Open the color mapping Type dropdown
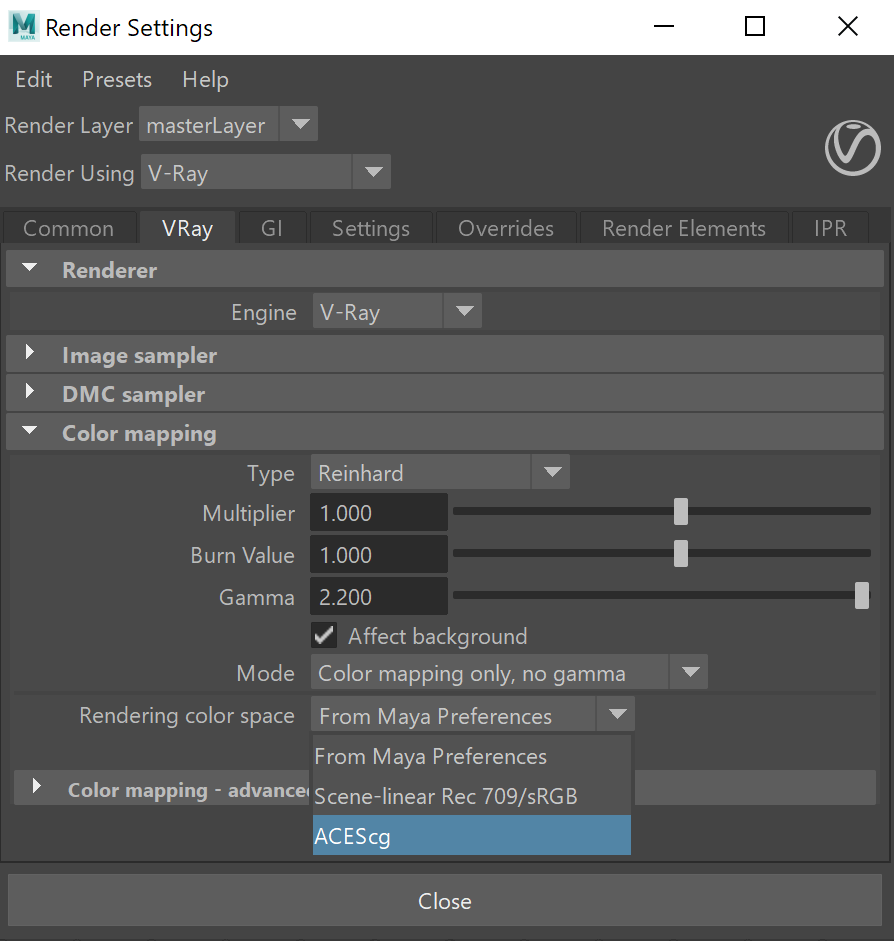The width and height of the screenshot is (894, 941). pyautogui.click(x=440, y=472)
